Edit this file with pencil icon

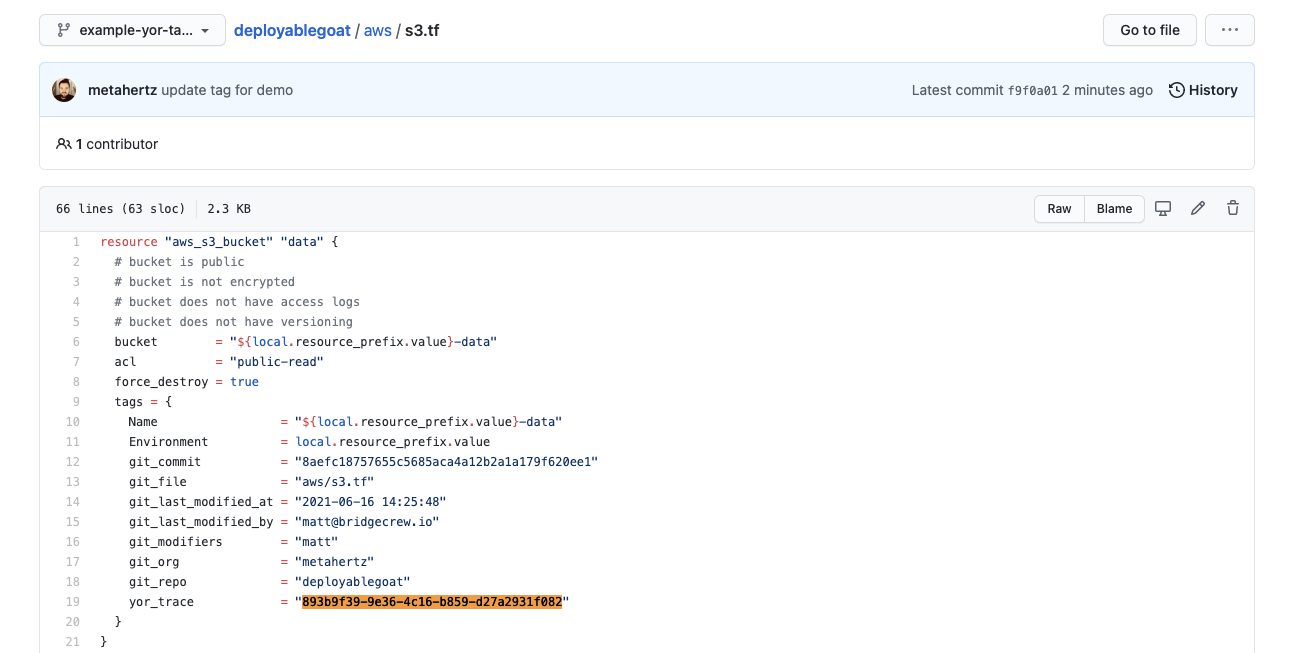pyautogui.click(x=1198, y=209)
